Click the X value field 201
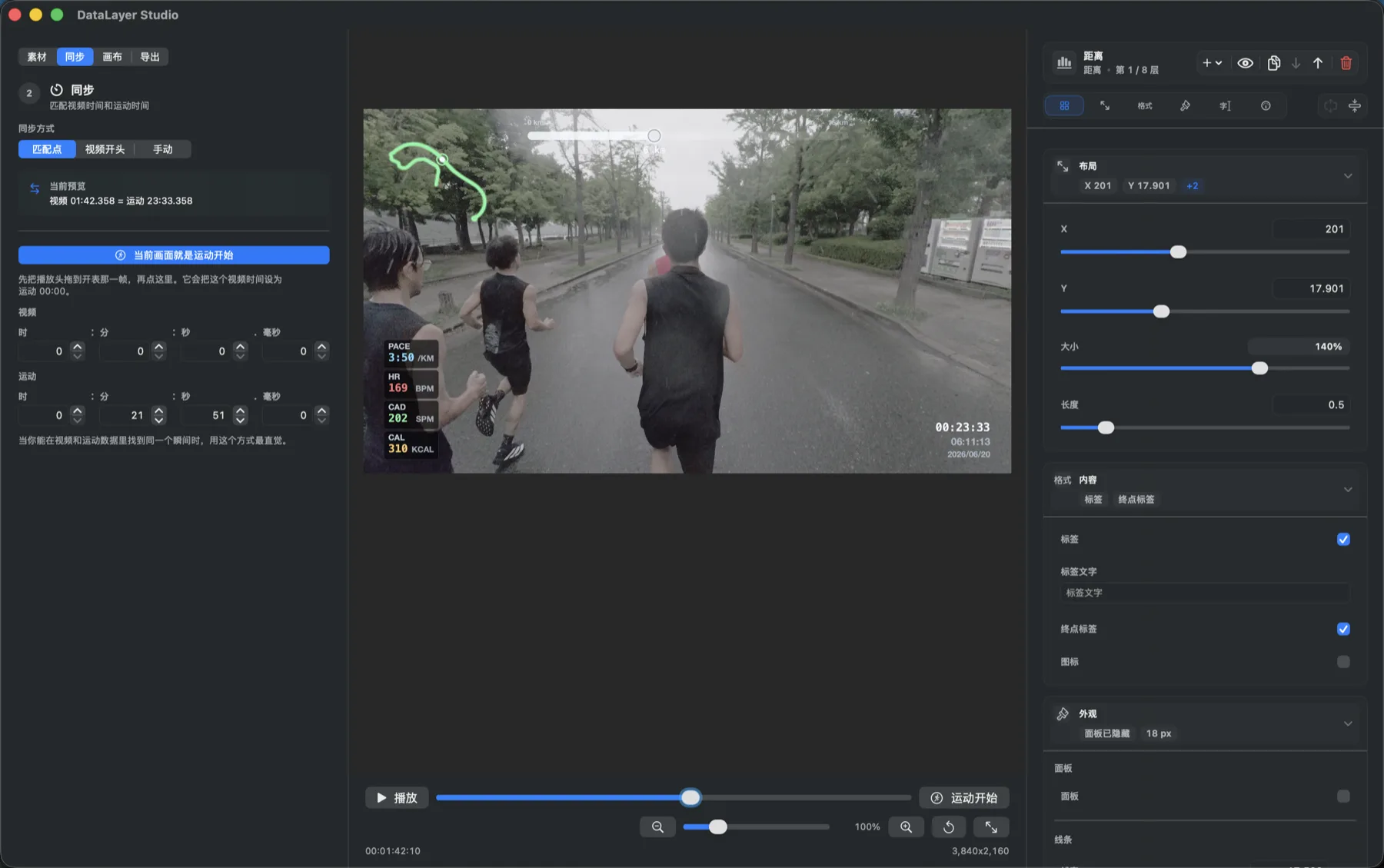The width and height of the screenshot is (1384, 868). pyautogui.click(x=1311, y=229)
